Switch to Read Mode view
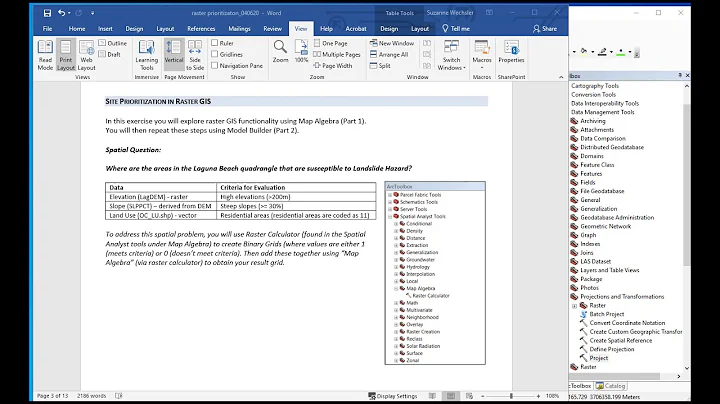Viewport: 720px width, 404px height. 45,55
